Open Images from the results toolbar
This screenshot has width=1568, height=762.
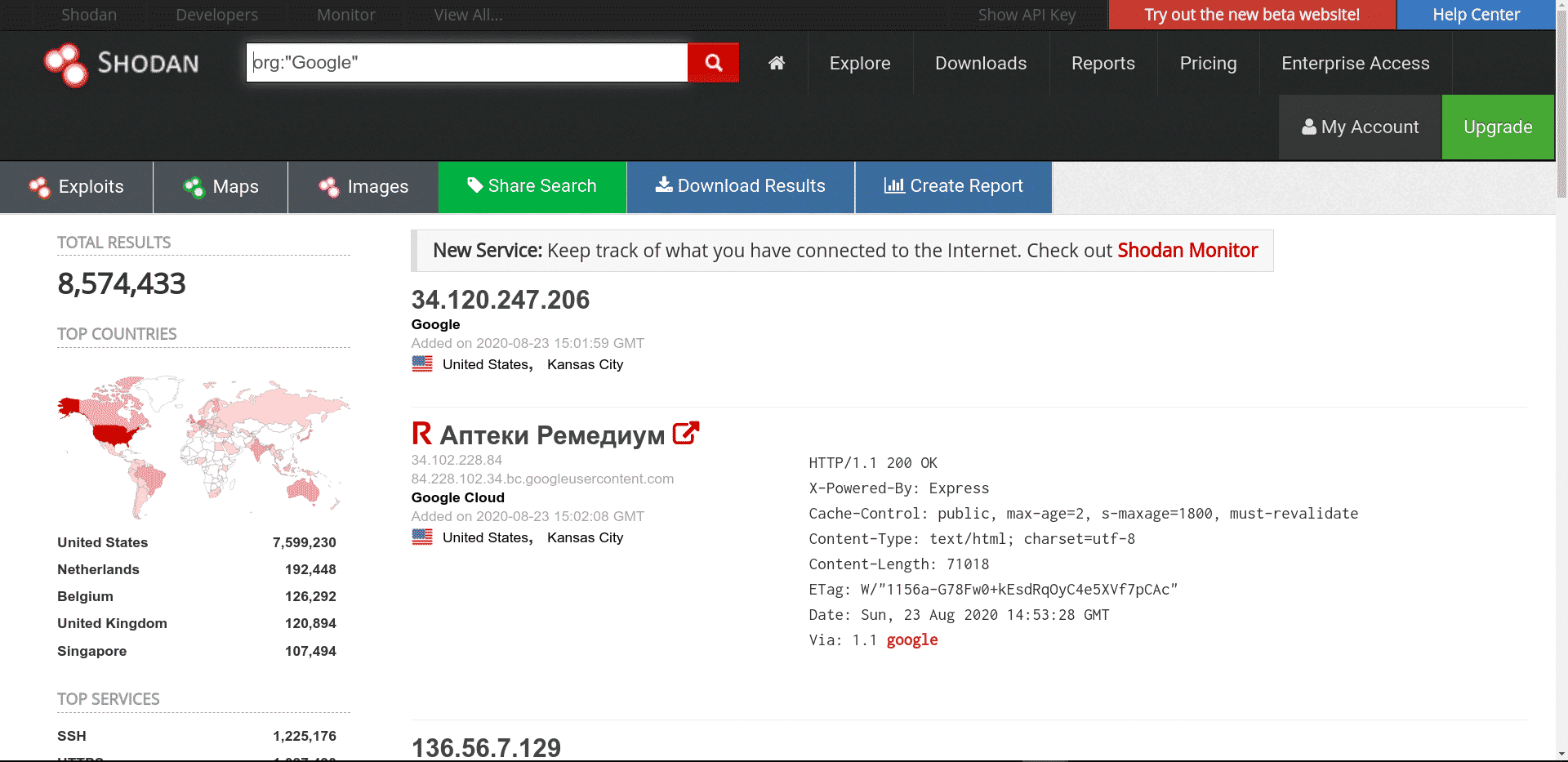pyautogui.click(x=330, y=186)
